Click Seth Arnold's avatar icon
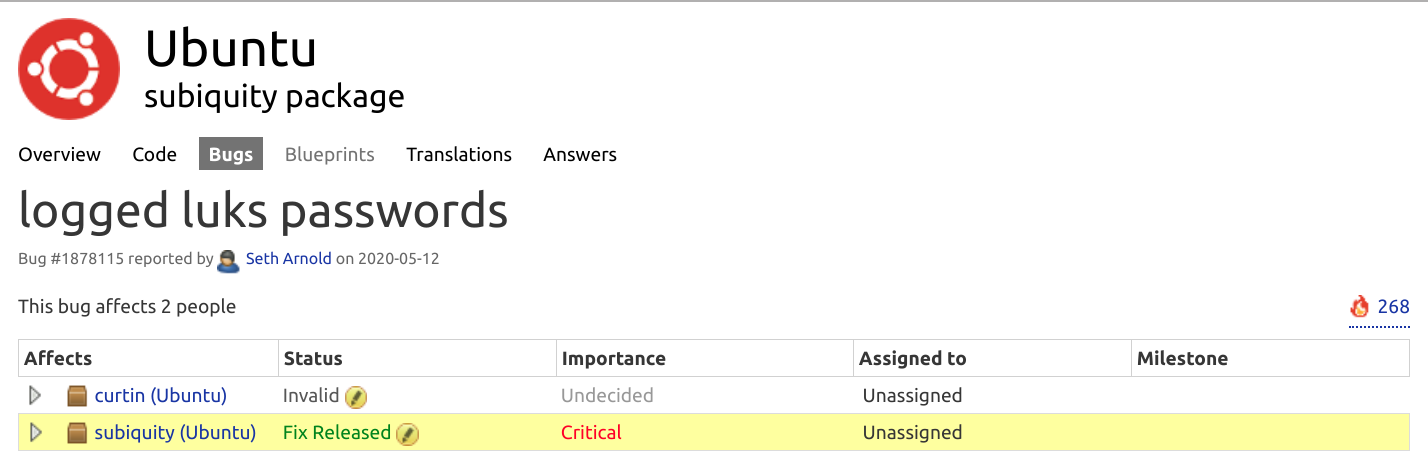 click(x=229, y=260)
